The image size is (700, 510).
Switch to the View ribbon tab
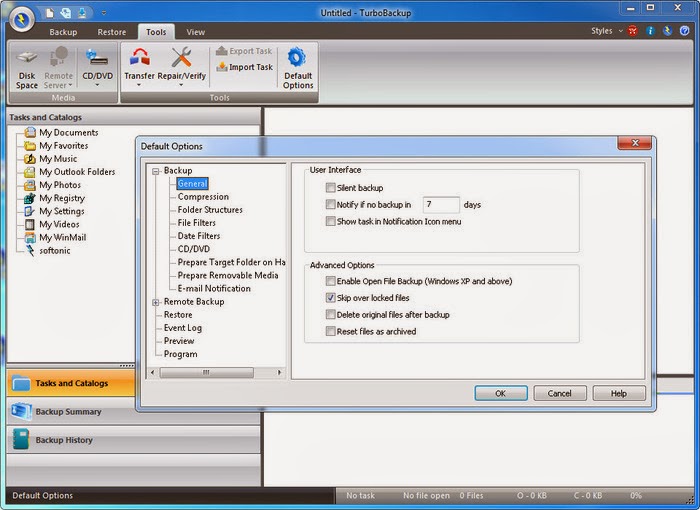pos(196,32)
